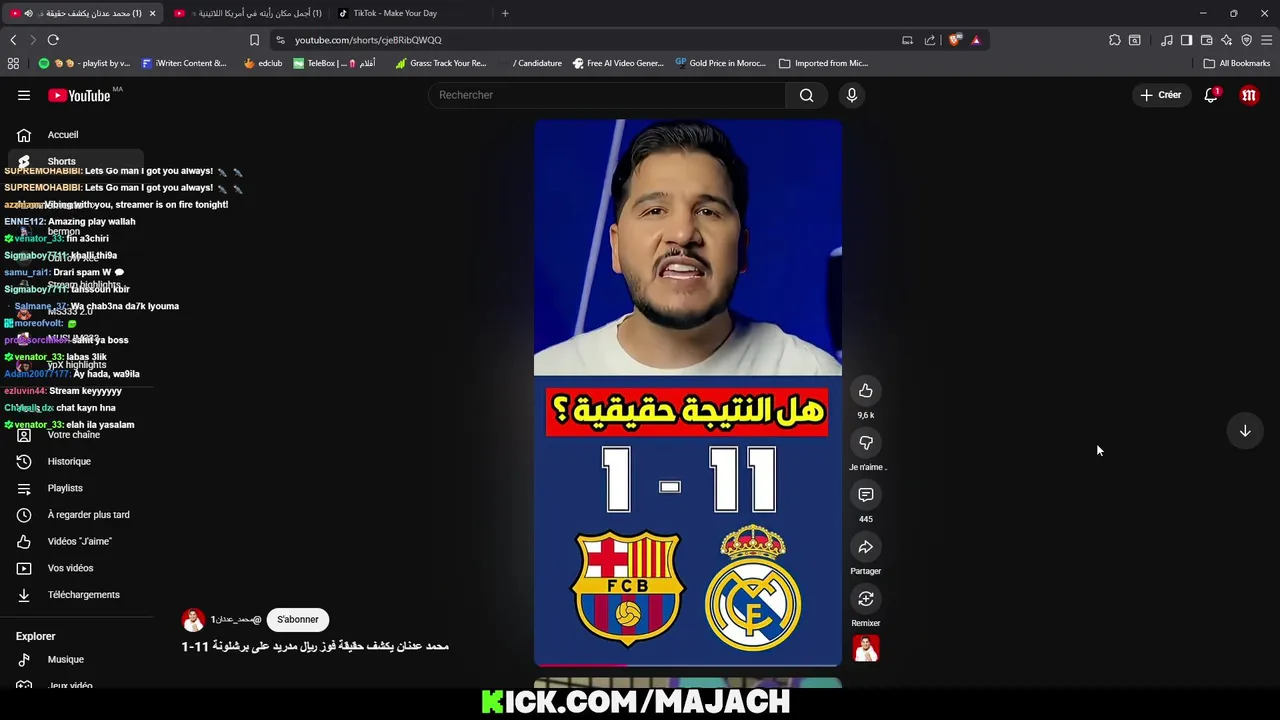Open Brave Shields lion icon
Screen dimensions: 1280x720
(x=955, y=40)
